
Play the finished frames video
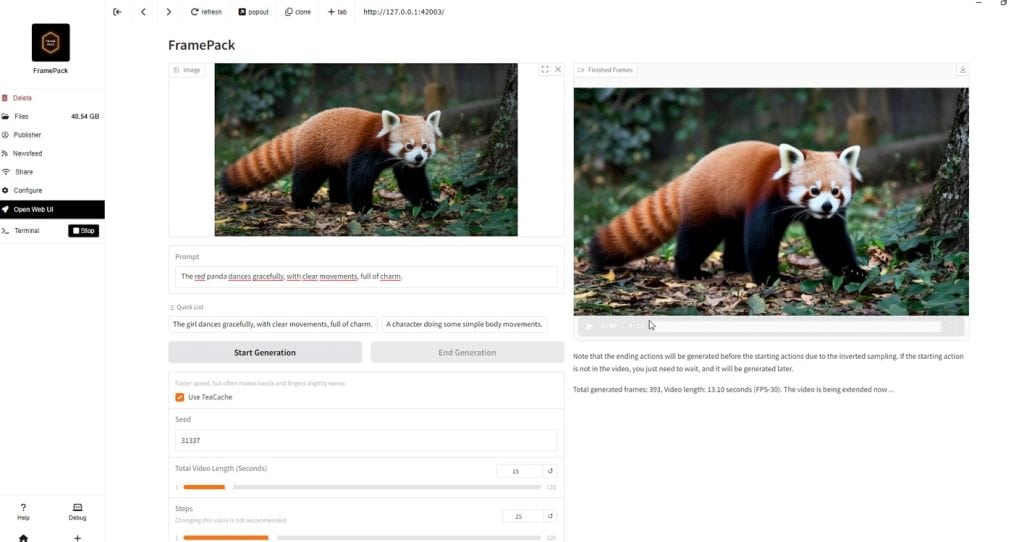coord(589,326)
